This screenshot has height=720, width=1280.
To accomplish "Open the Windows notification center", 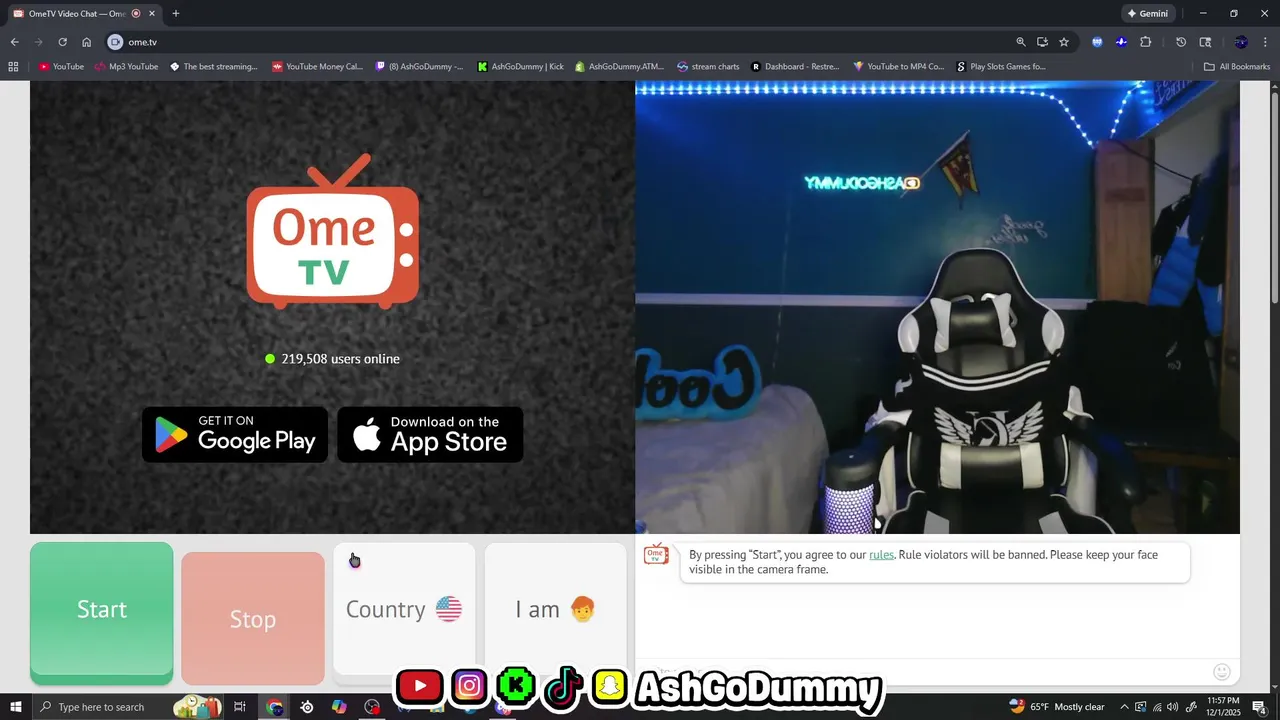I will click(x=1260, y=707).
